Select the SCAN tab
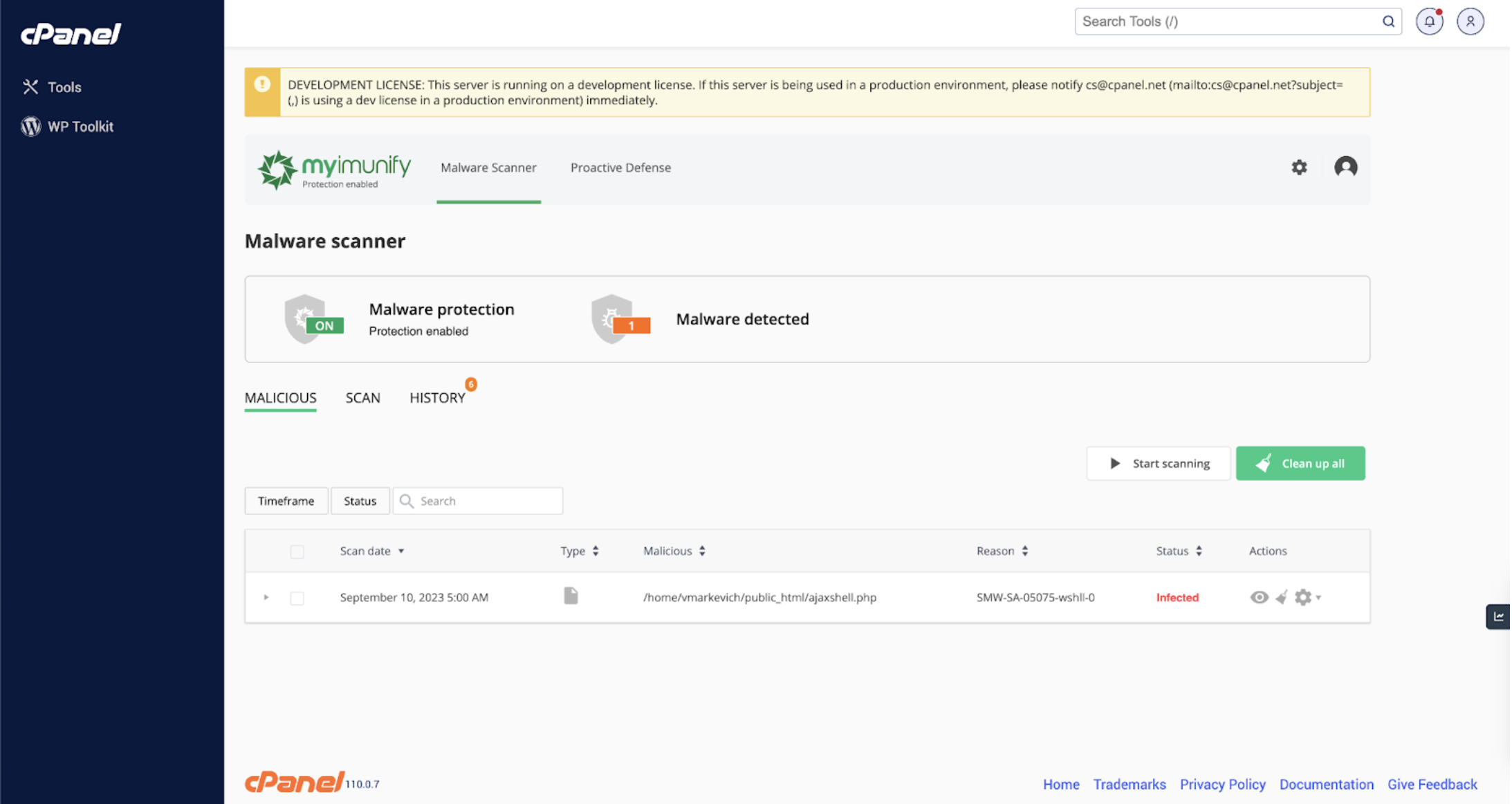 click(x=362, y=398)
